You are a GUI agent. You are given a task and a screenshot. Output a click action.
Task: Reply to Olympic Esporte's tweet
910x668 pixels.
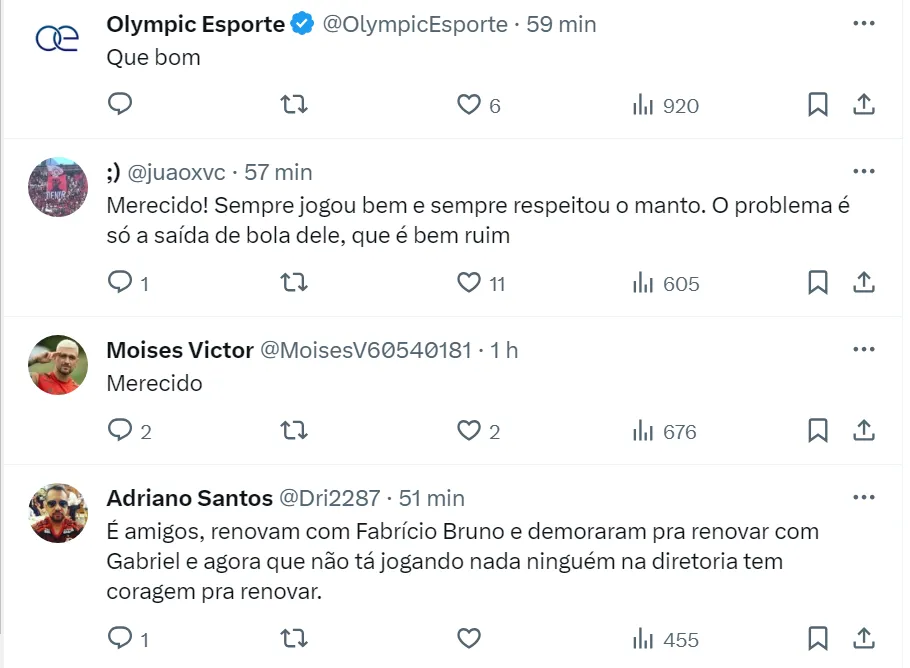(x=120, y=105)
